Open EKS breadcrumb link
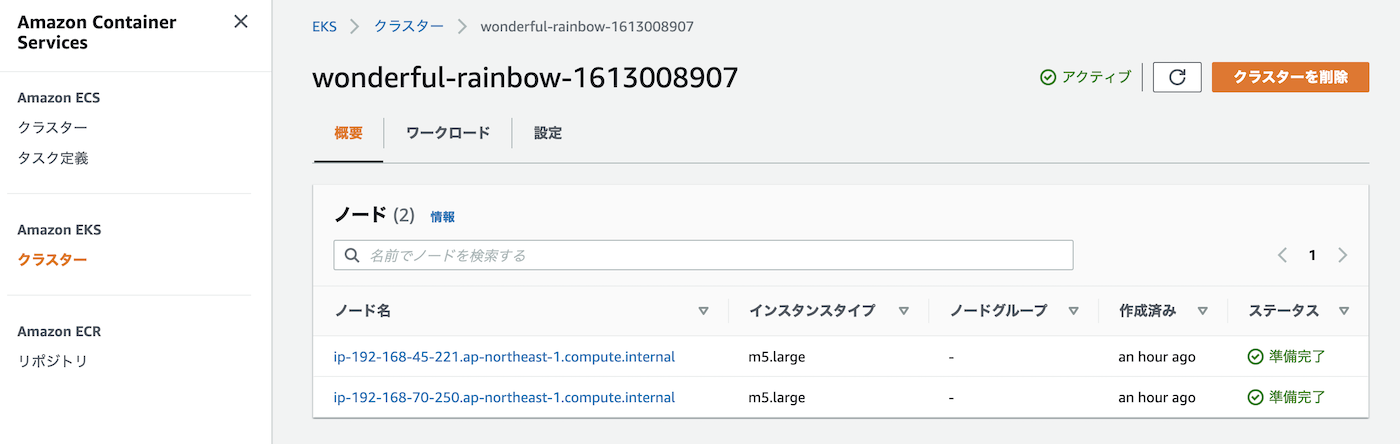Viewport: 1400px width, 444px height. click(324, 26)
